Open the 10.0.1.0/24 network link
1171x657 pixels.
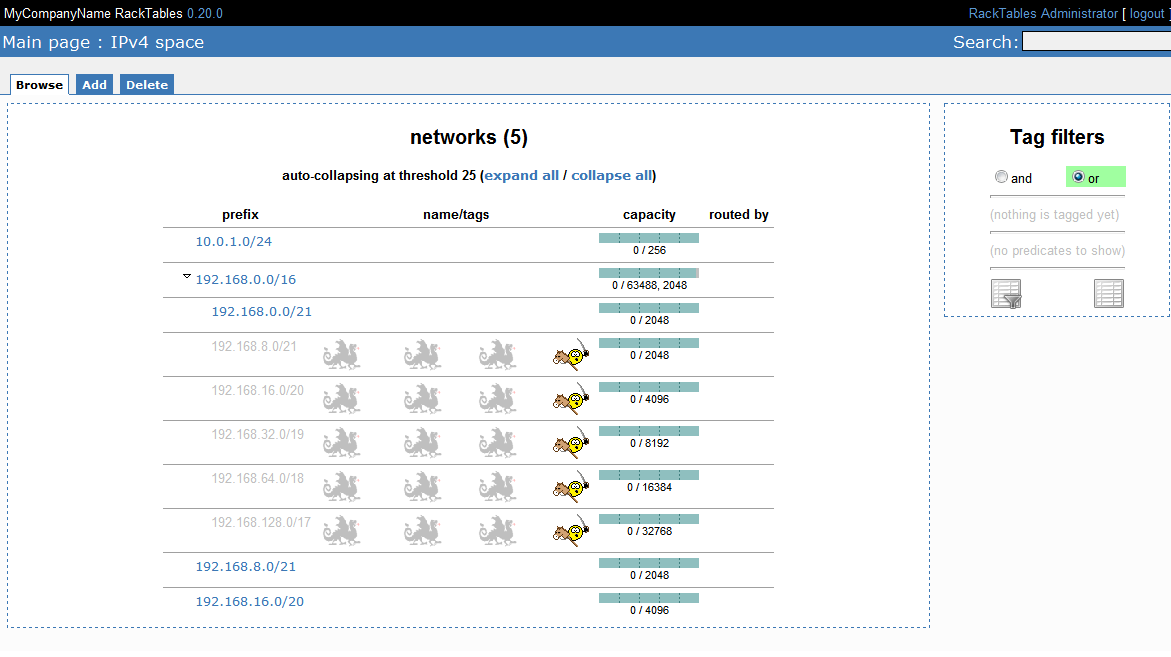tap(233, 241)
